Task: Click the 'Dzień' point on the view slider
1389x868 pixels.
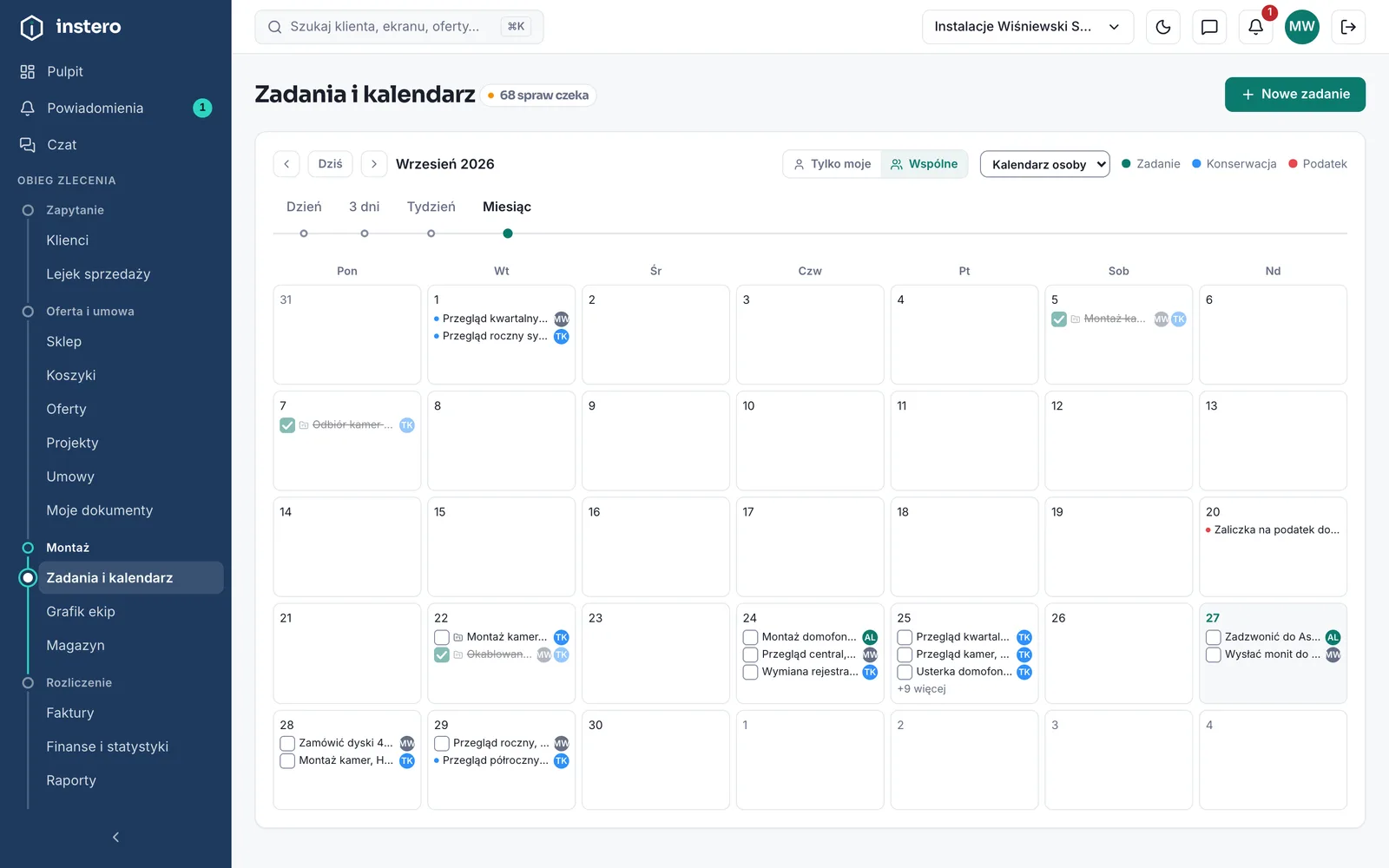Action: pyautogui.click(x=304, y=233)
